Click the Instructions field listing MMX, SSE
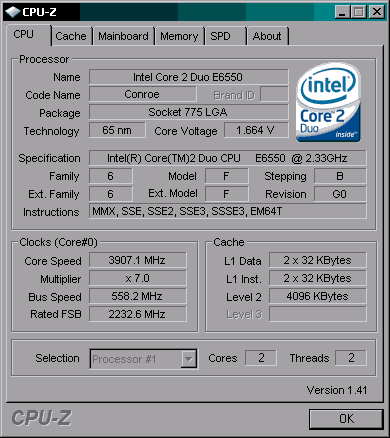Screen dimensions: 390x438 click(x=228, y=211)
